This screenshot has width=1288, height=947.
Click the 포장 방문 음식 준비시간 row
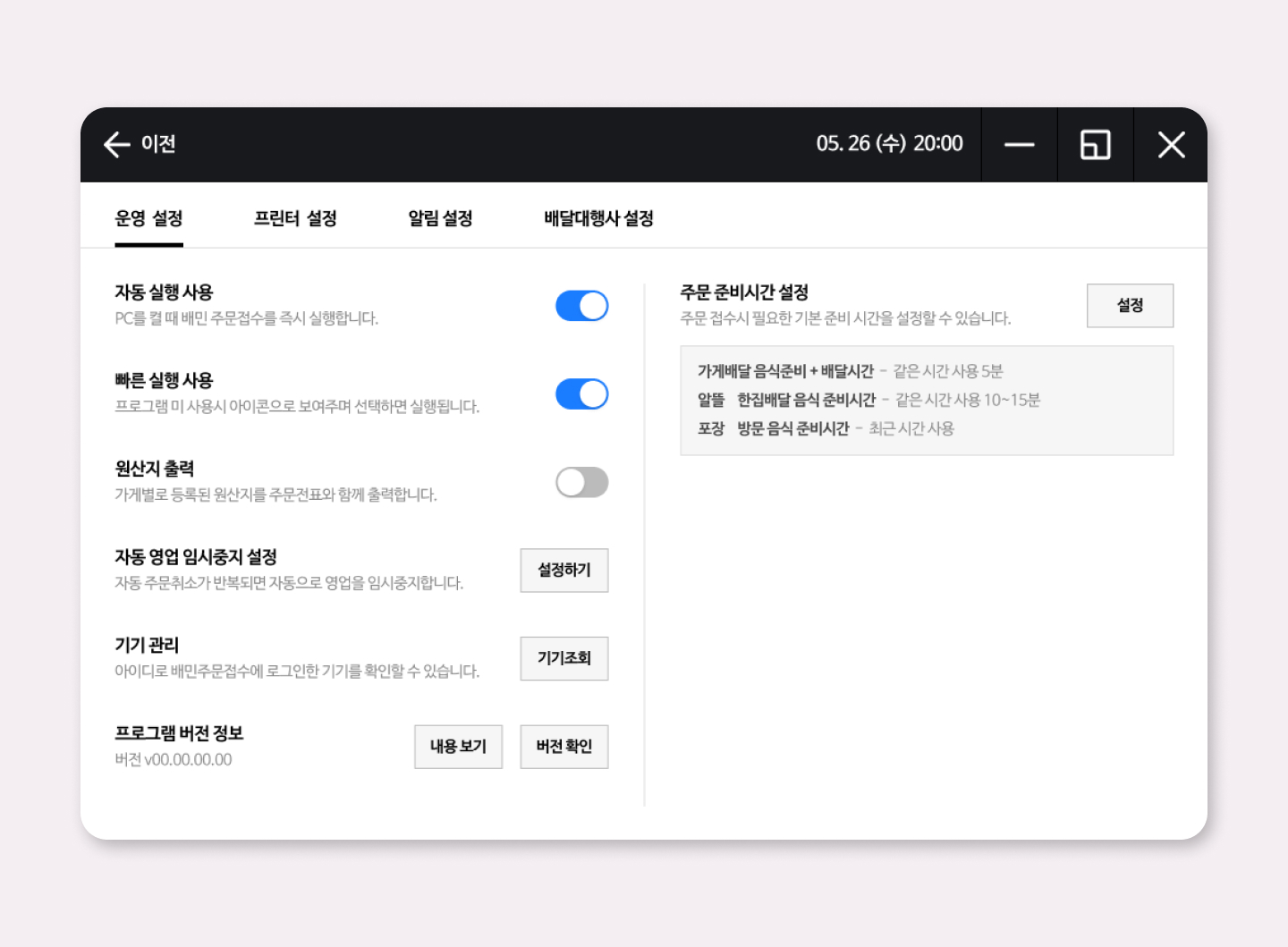[826, 428]
